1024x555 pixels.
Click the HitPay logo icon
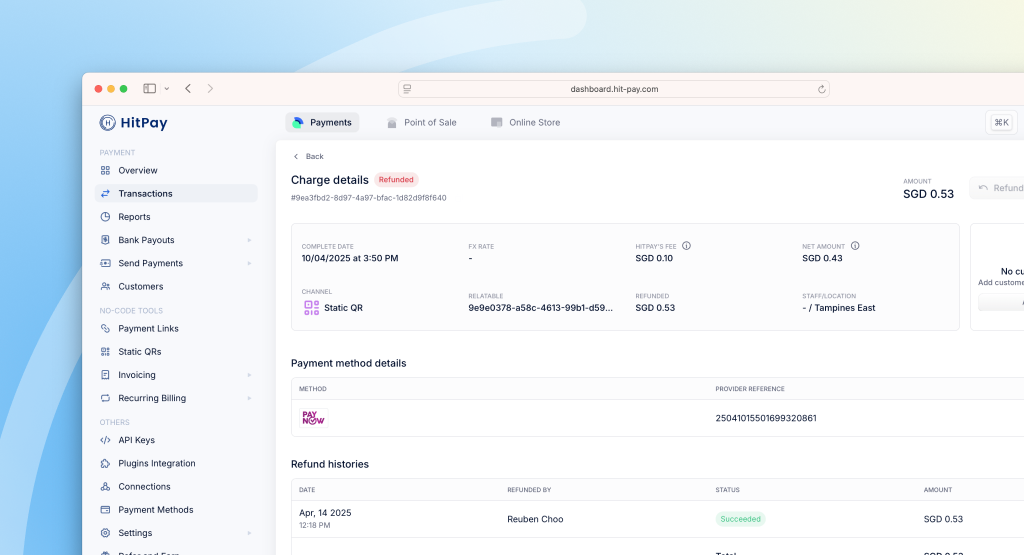[x=107, y=123]
